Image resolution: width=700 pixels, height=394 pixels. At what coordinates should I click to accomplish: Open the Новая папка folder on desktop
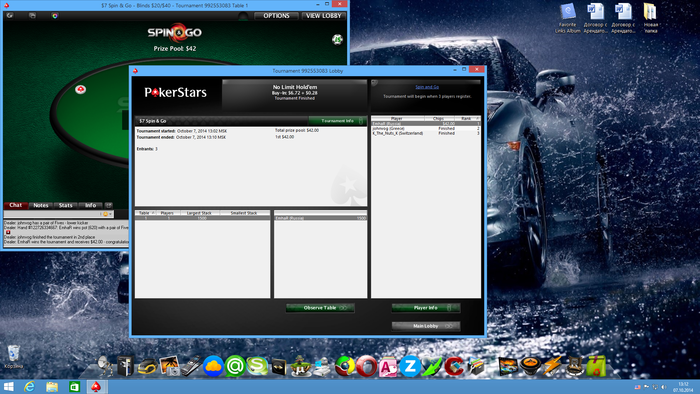[x=650, y=18]
